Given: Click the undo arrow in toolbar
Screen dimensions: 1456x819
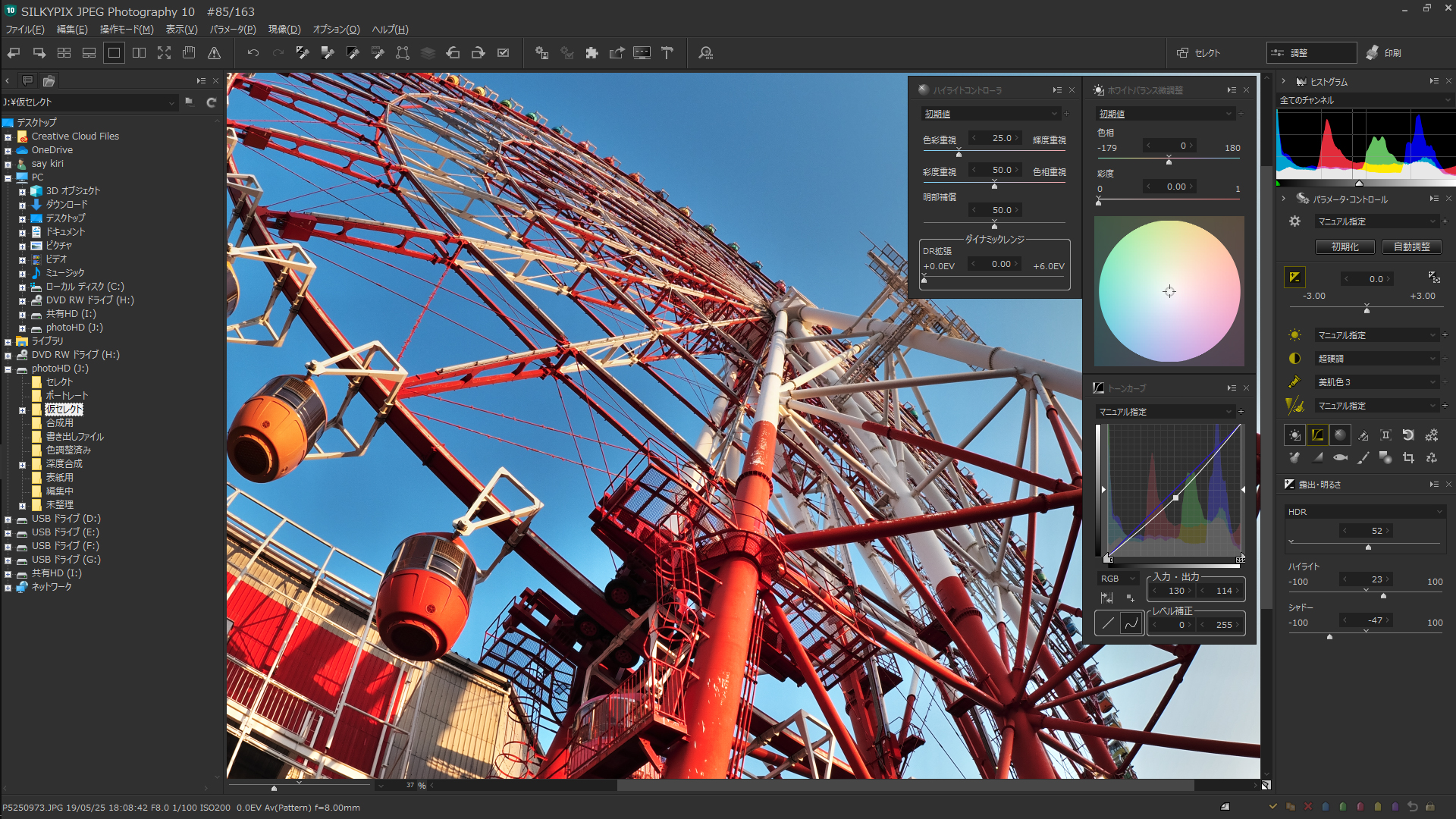Looking at the screenshot, I should click(x=253, y=53).
